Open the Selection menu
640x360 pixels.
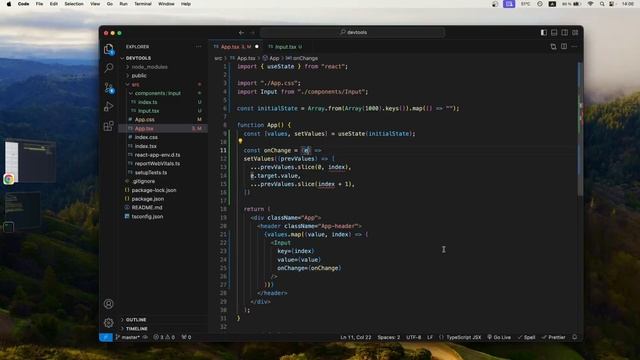[74, 4]
